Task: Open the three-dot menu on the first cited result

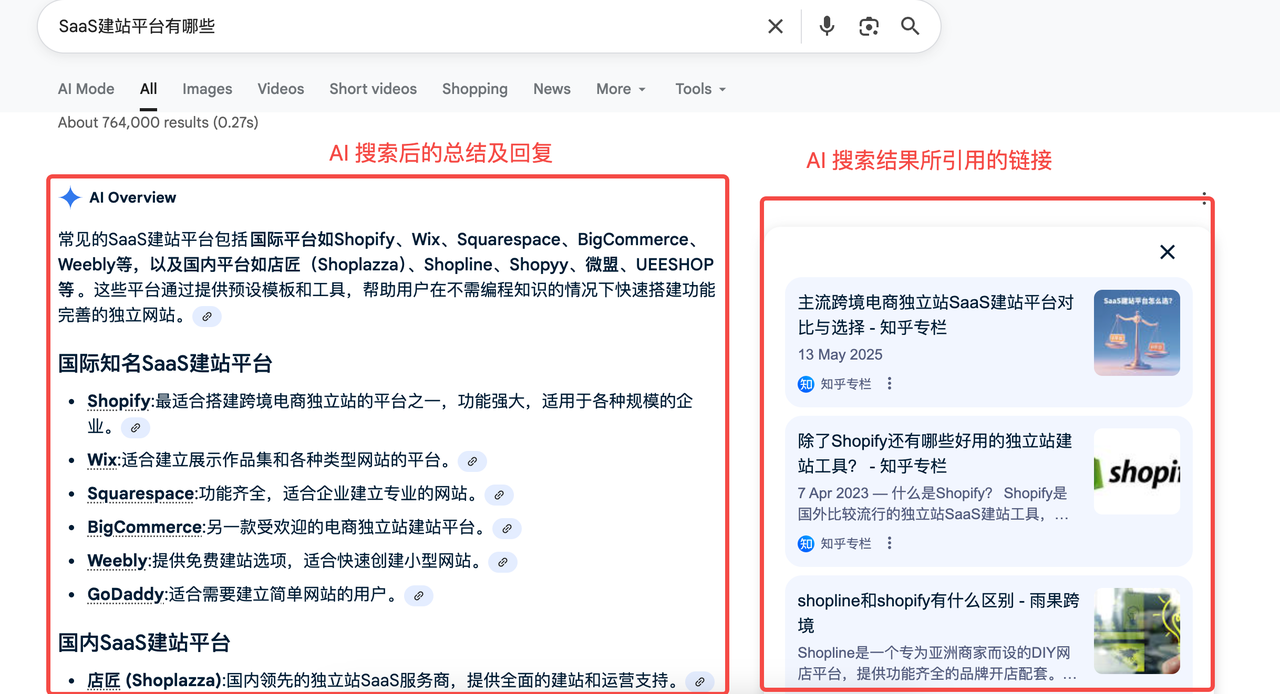Action: coord(889,382)
